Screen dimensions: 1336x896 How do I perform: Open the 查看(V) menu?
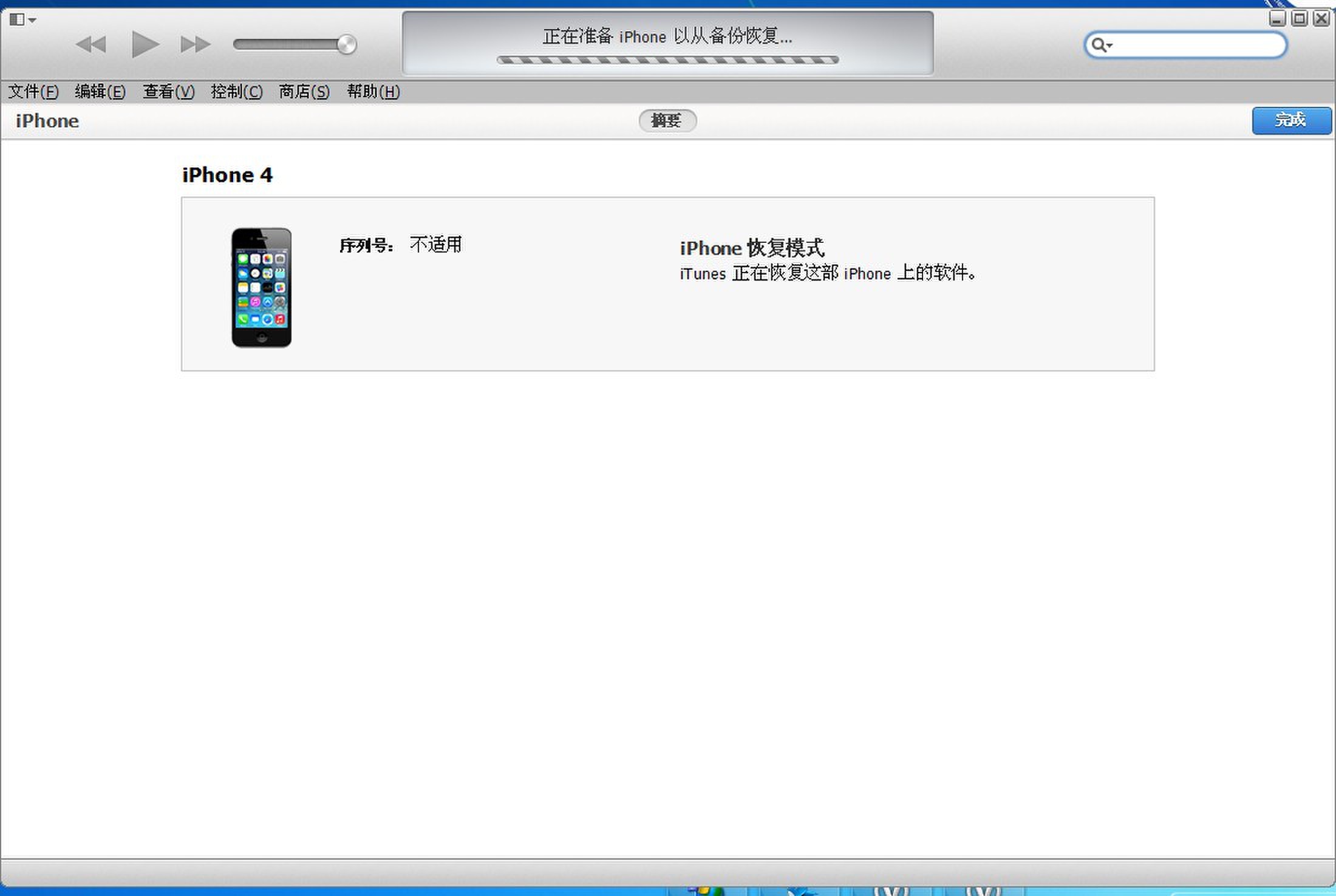point(168,92)
